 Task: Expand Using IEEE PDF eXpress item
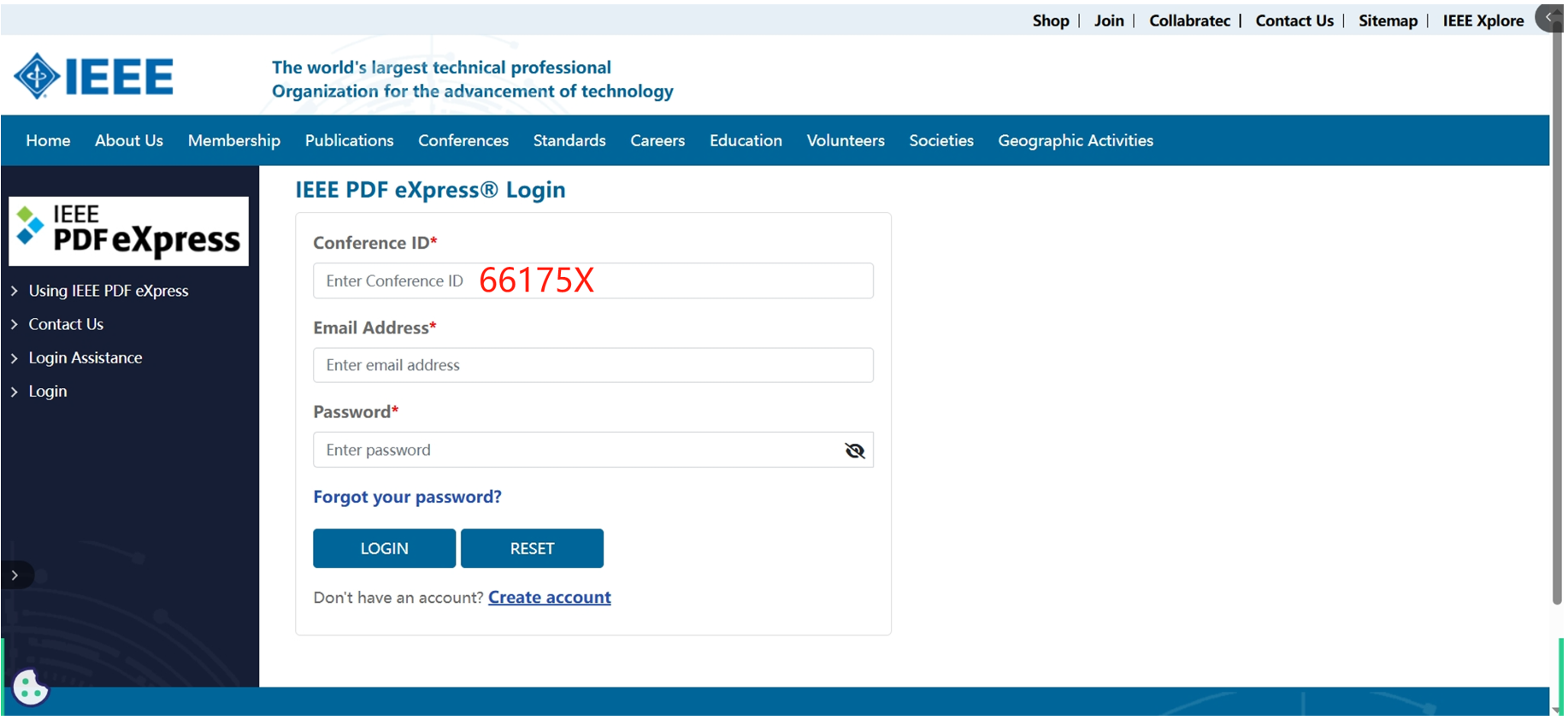pos(108,291)
